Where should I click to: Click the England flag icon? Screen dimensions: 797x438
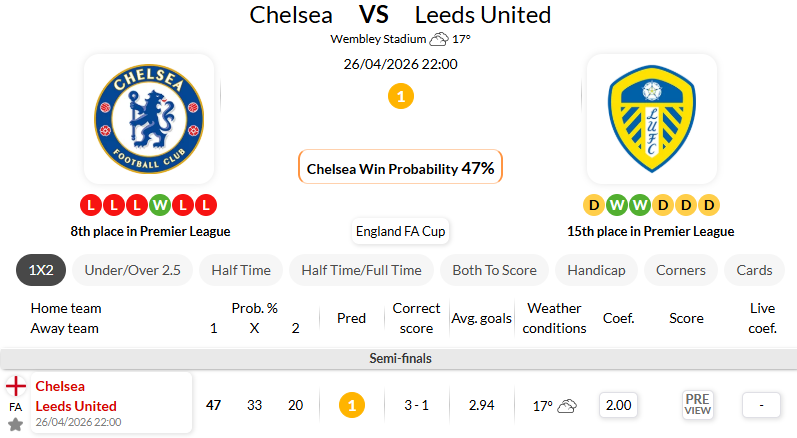16,386
